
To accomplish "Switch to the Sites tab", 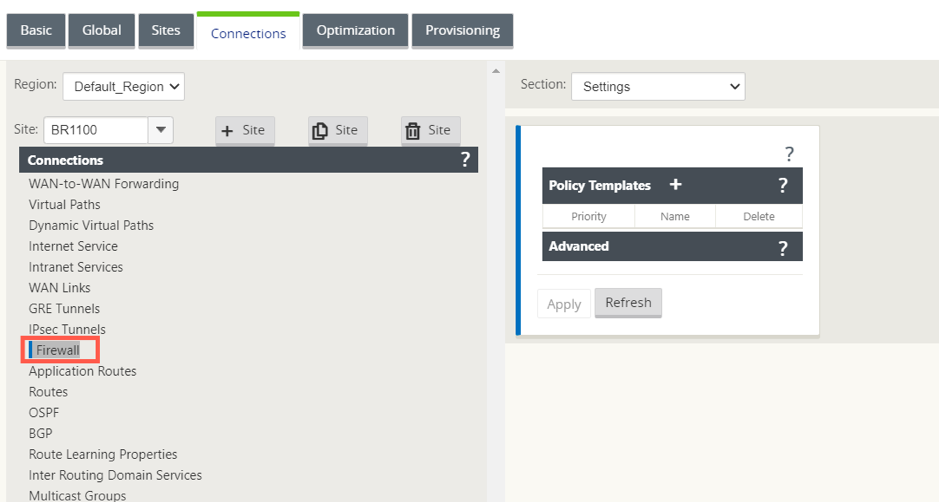I will point(166,31).
